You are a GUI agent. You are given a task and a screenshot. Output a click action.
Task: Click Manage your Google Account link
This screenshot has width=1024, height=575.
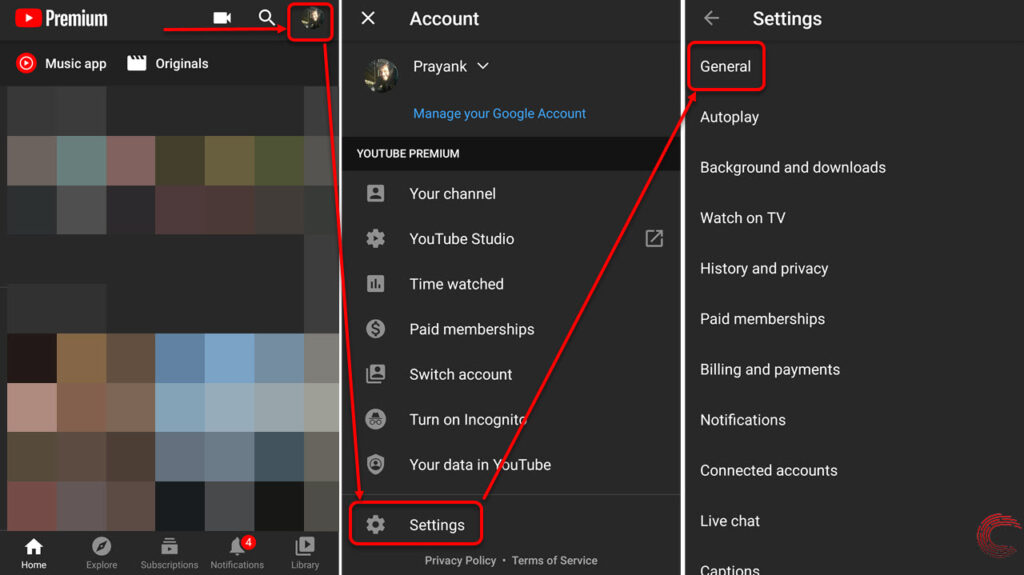pyautogui.click(x=499, y=113)
